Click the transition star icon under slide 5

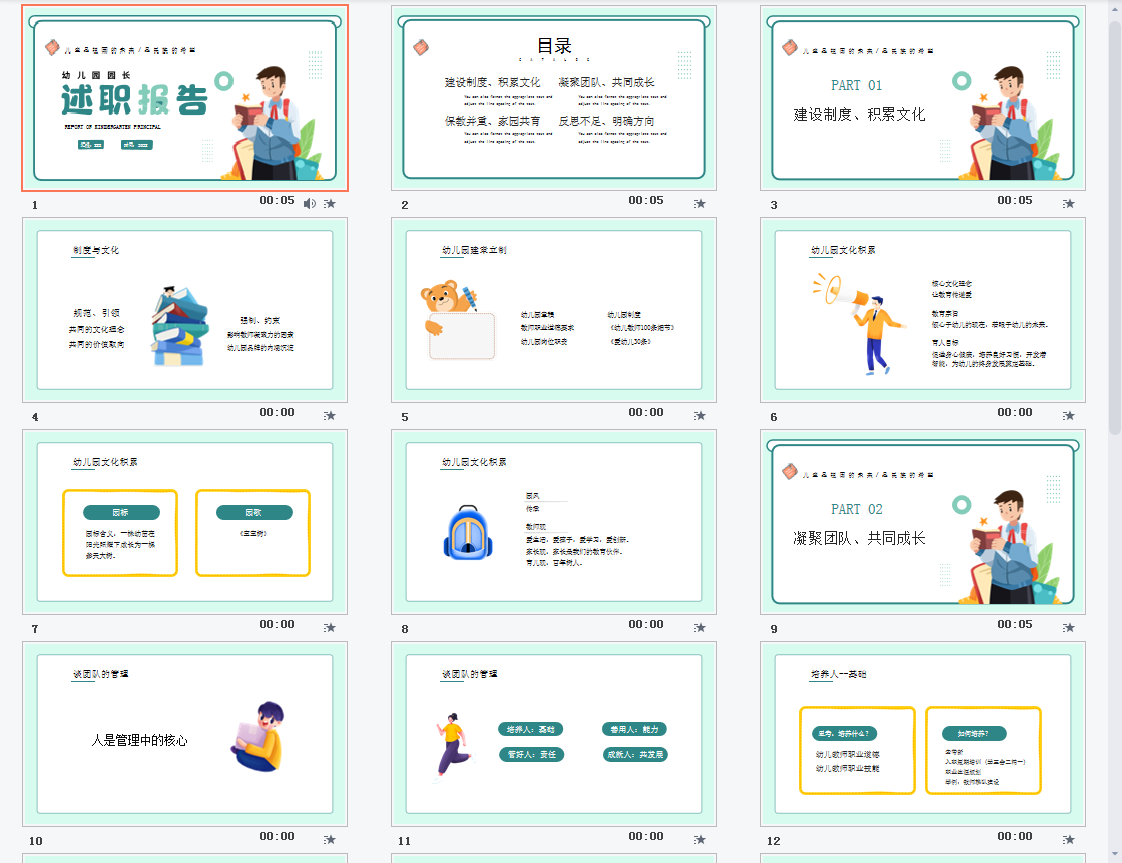[699, 416]
